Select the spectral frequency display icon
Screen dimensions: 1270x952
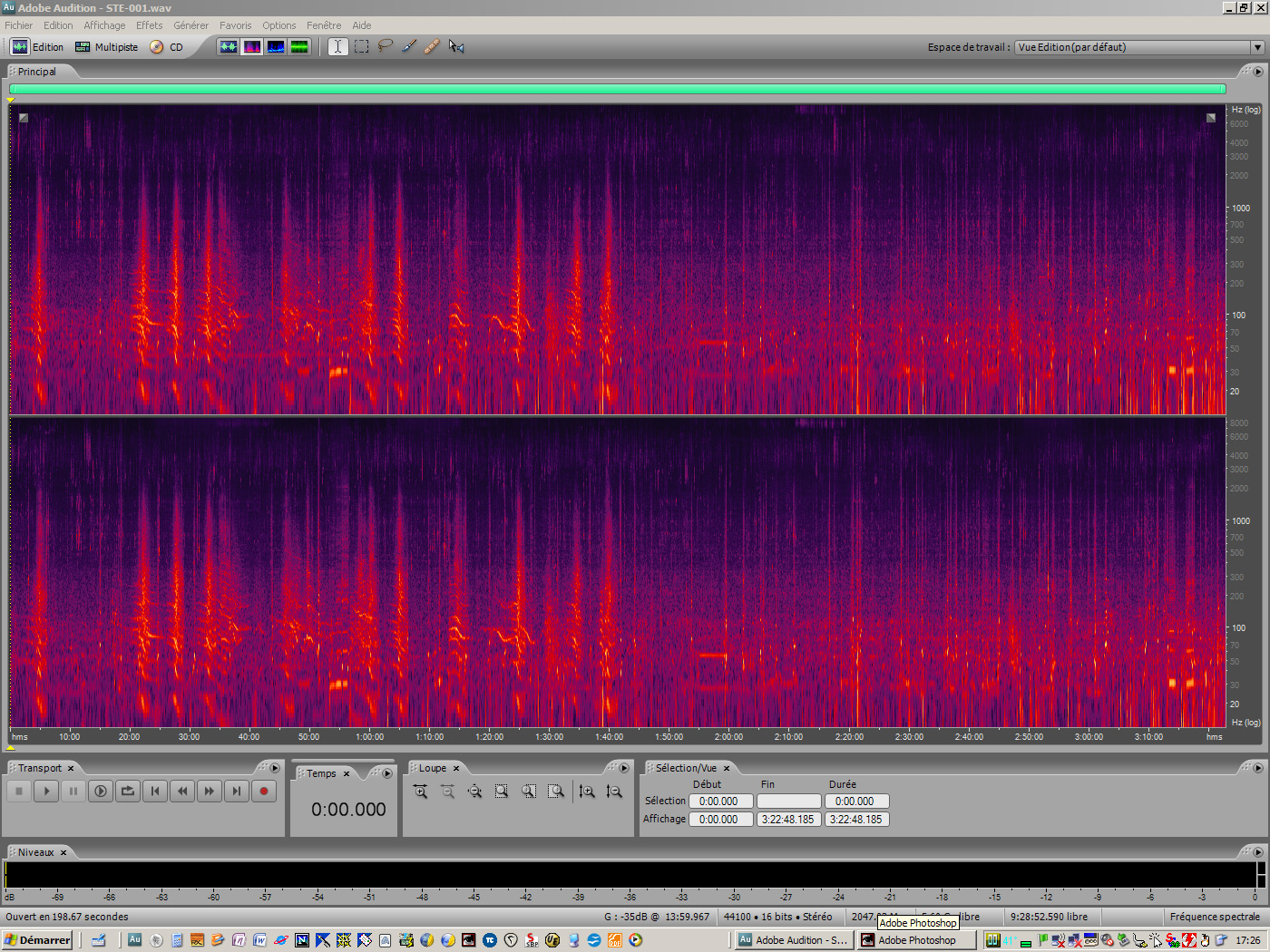click(x=251, y=46)
